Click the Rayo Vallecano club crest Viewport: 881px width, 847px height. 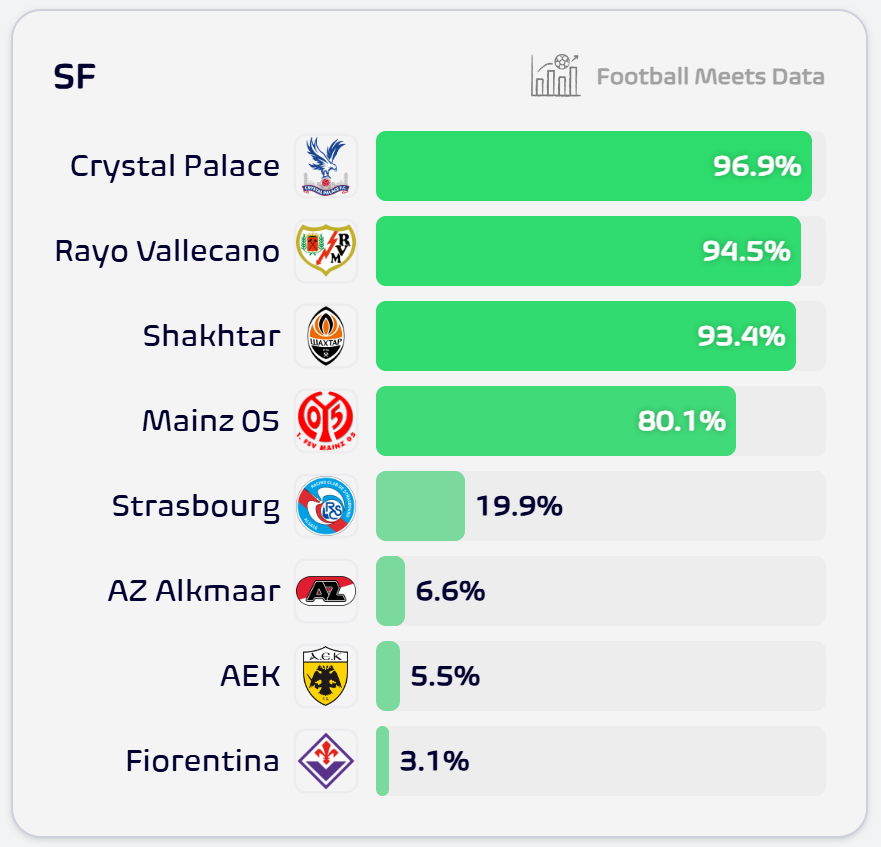point(326,251)
